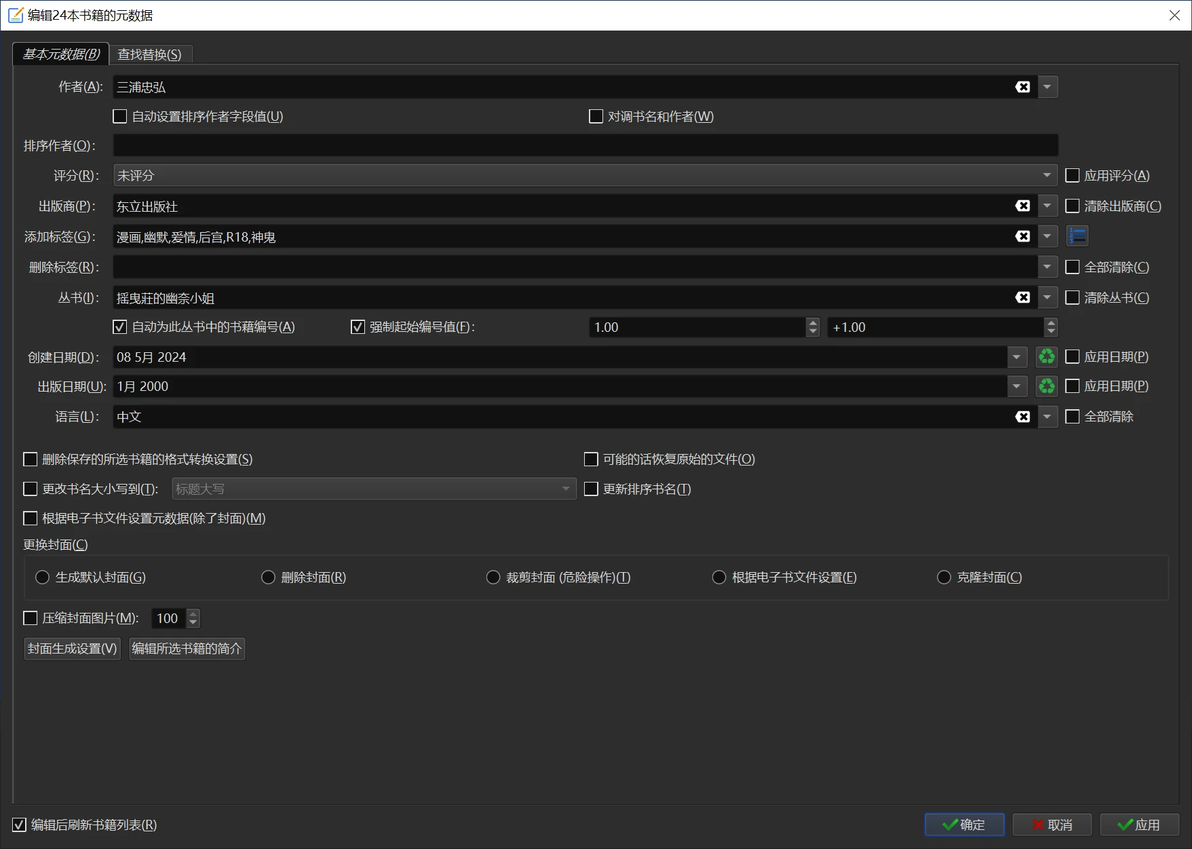Select 生成默认封面 radio button
This screenshot has height=849, width=1192.
point(43,578)
